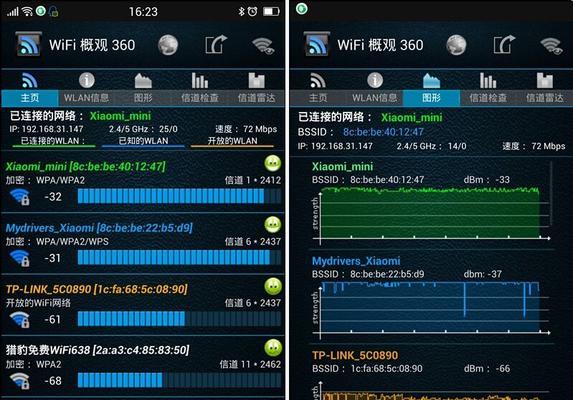573x400 pixels.
Task: Open the WLAN信息 tab in left screen
Action: 87,88
